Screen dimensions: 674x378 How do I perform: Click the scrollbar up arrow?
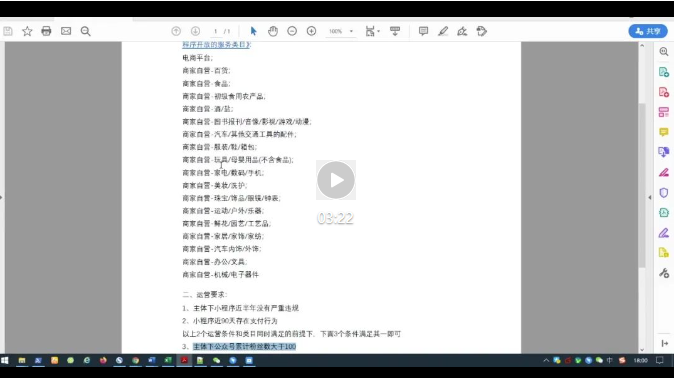click(642, 45)
